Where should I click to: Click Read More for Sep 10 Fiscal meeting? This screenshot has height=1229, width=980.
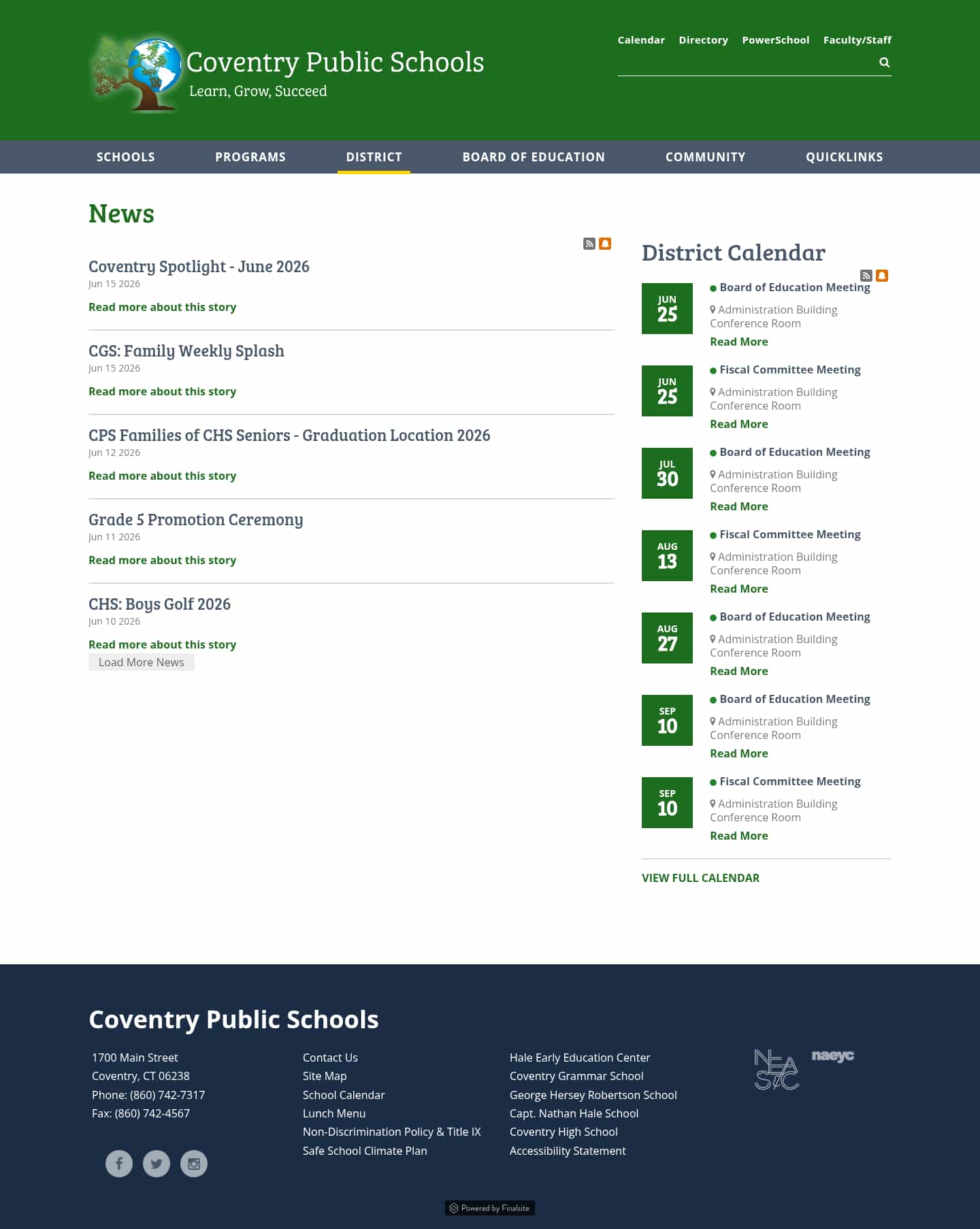click(x=738, y=836)
